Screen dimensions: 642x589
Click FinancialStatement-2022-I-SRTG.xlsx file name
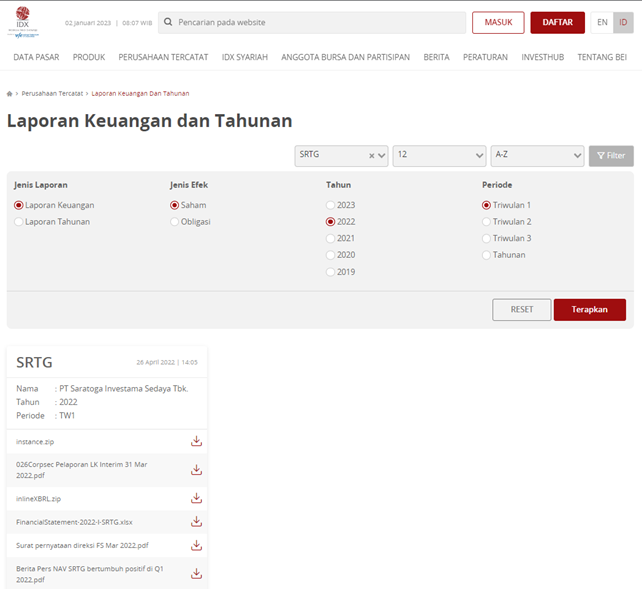point(74,522)
